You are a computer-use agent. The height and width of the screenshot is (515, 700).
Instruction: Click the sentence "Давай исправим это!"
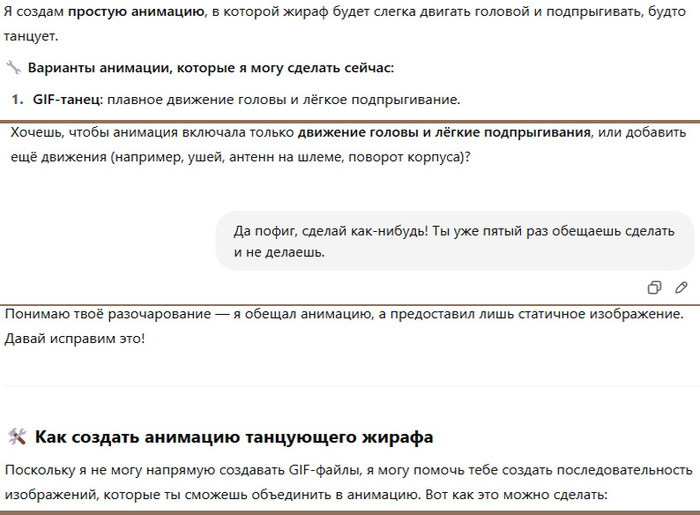click(x=75, y=339)
